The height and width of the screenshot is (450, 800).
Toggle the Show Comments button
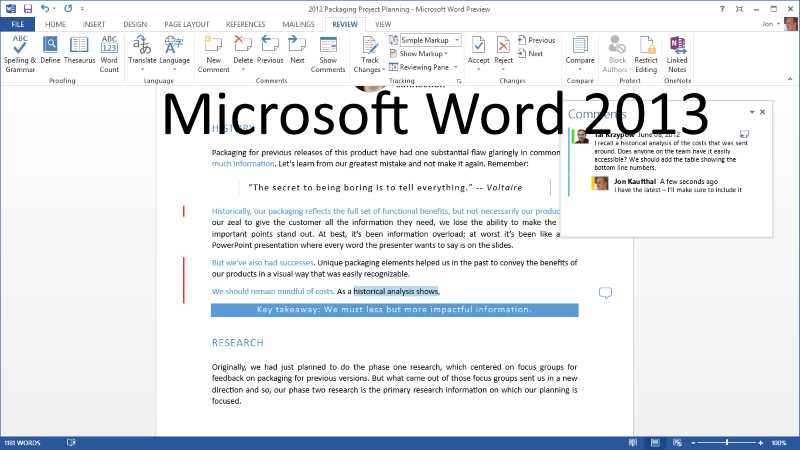[327, 53]
